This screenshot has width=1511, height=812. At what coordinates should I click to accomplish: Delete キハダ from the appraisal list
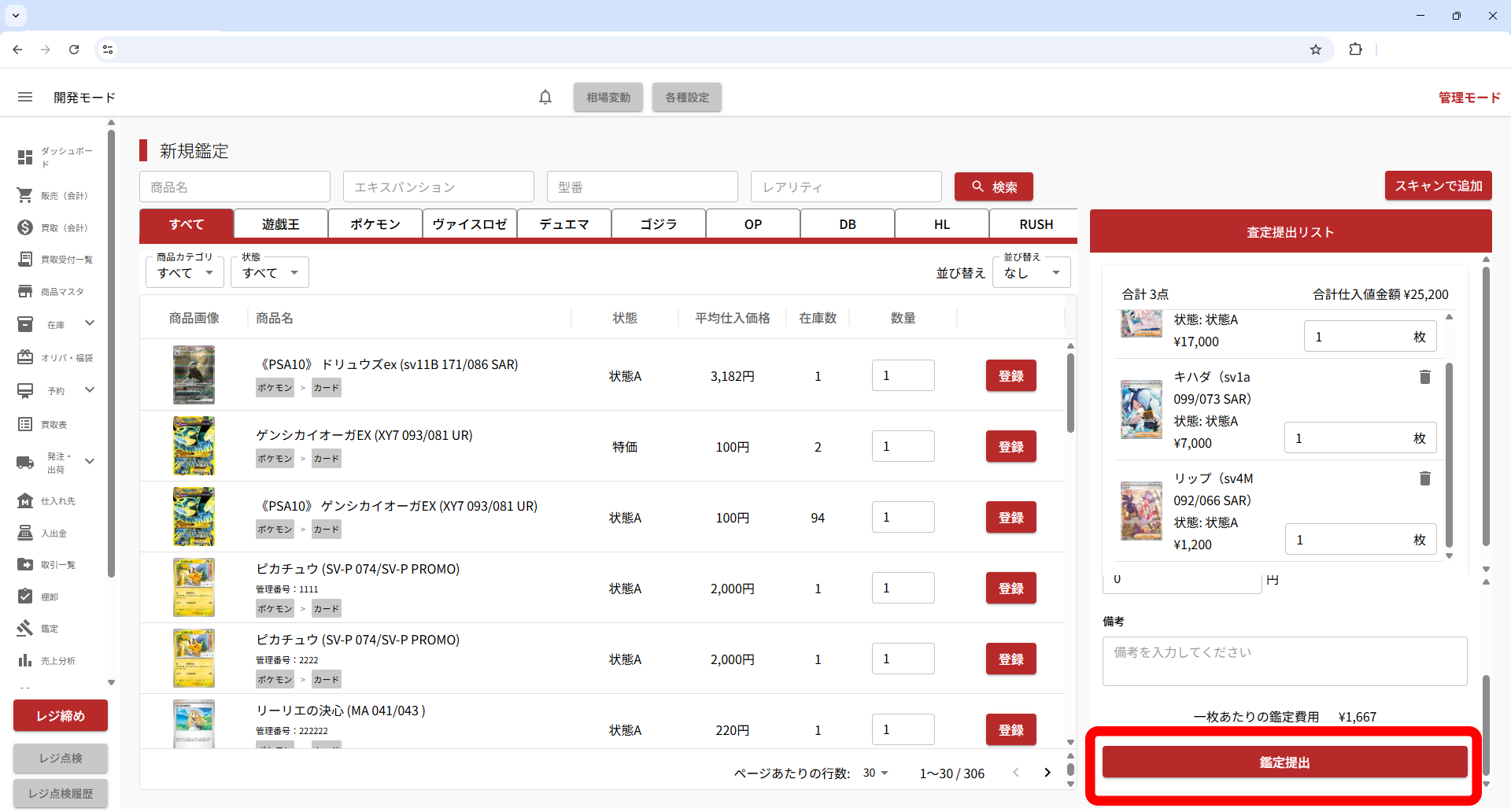point(1424,377)
